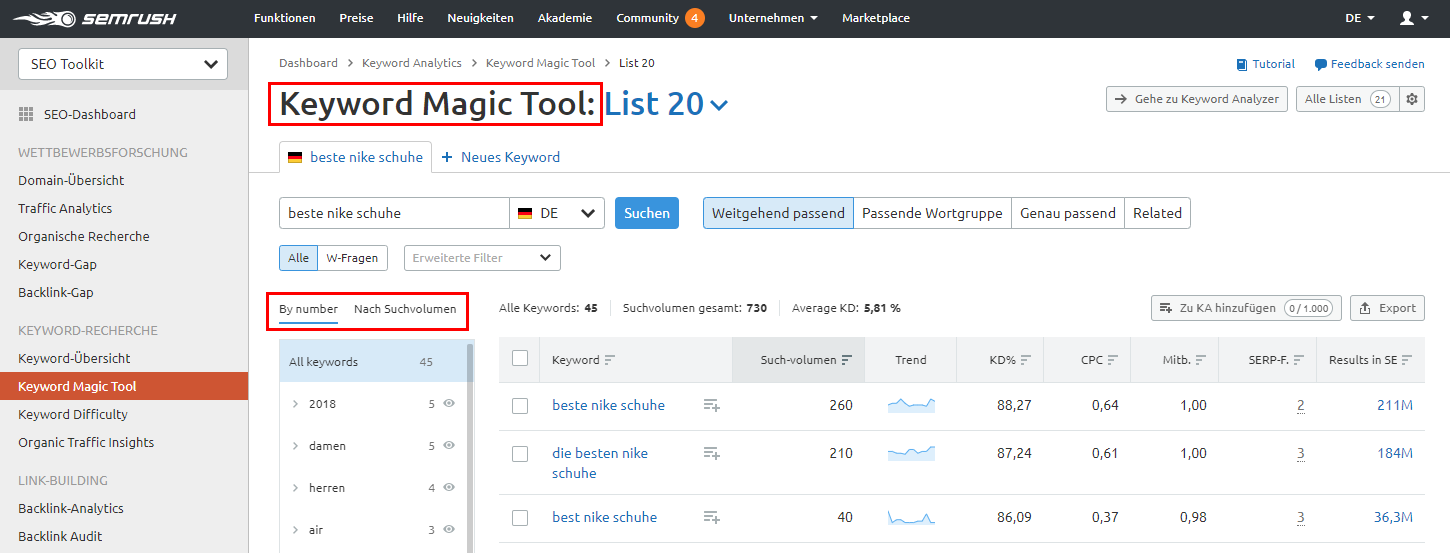Click the SEO-Dashboard grid icon

[26, 114]
